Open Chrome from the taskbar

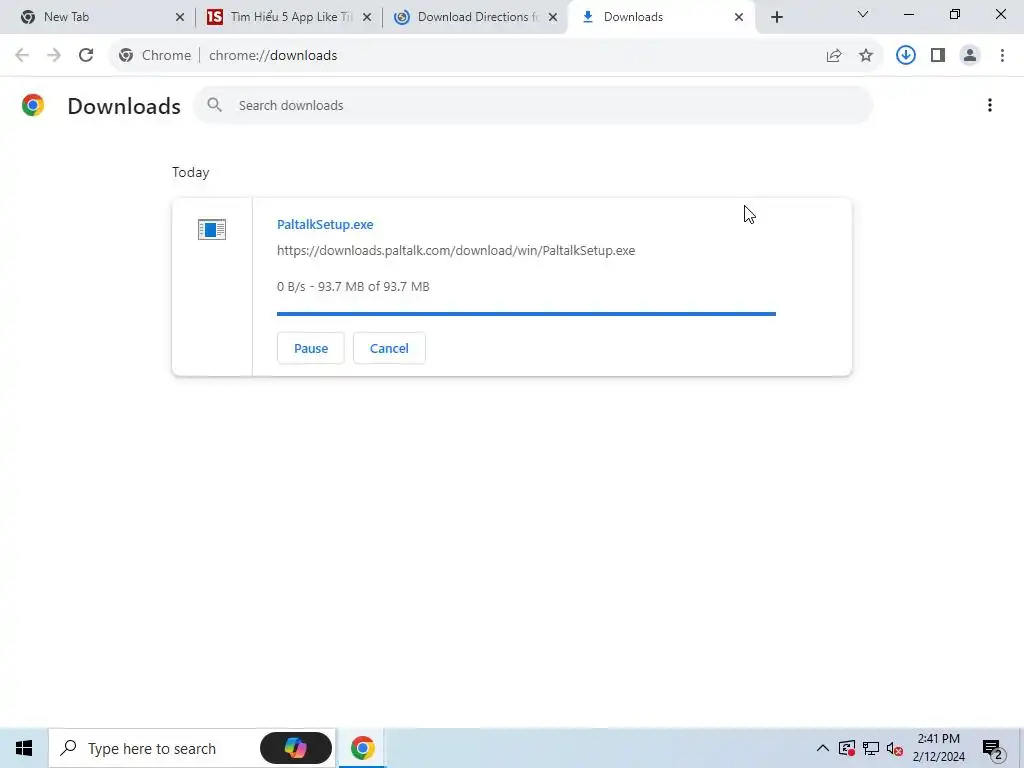click(x=362, y=748)
